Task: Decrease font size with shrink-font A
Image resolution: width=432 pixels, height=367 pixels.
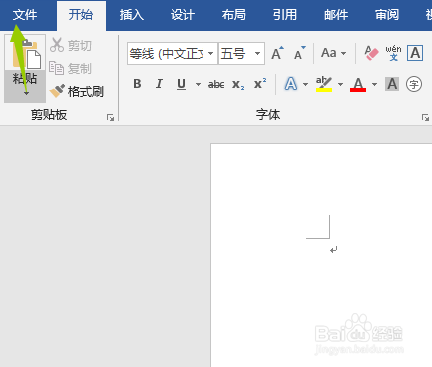Action: [300, 53]
